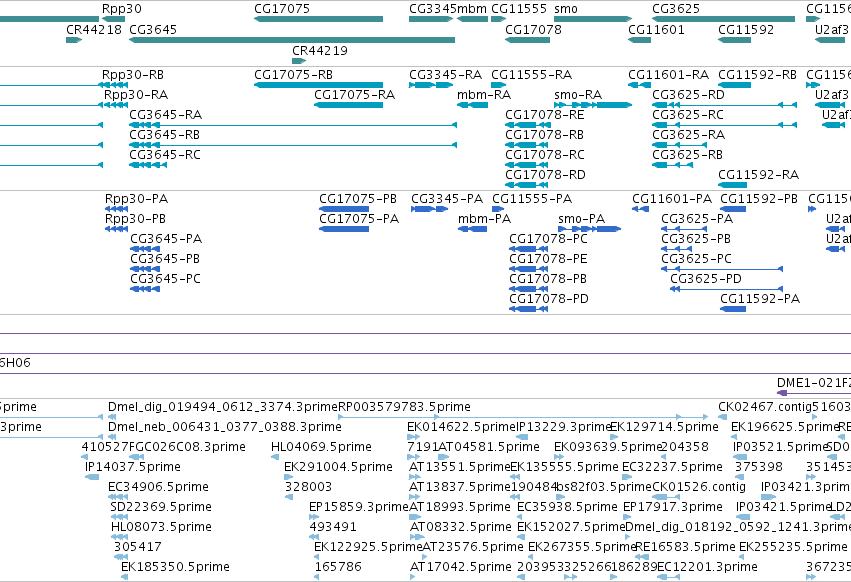Viewport: 851px width, 582px height.
Task: Select the CG17075 gene bar in the gene track
Action: point(318,19)
